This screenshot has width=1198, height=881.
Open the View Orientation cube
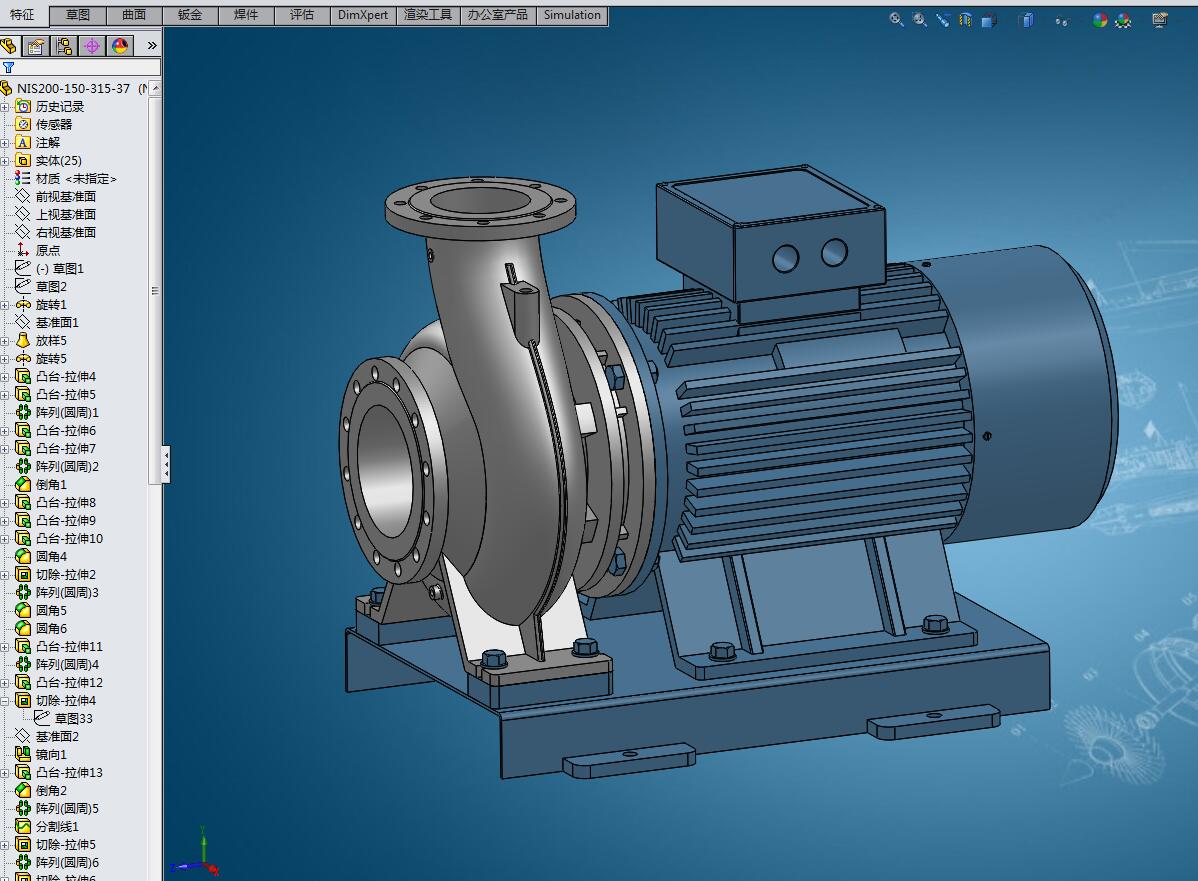coord(988,19)
